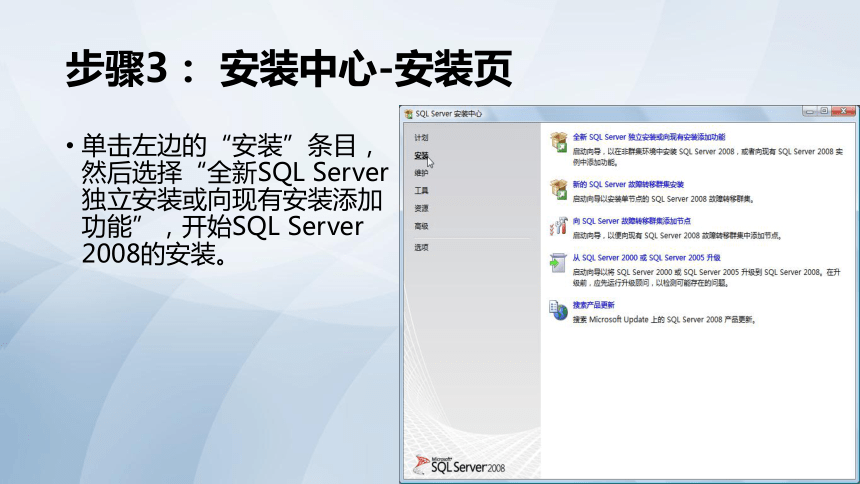Click the slide bullet text starting 单击左边的

click(235, 199)
